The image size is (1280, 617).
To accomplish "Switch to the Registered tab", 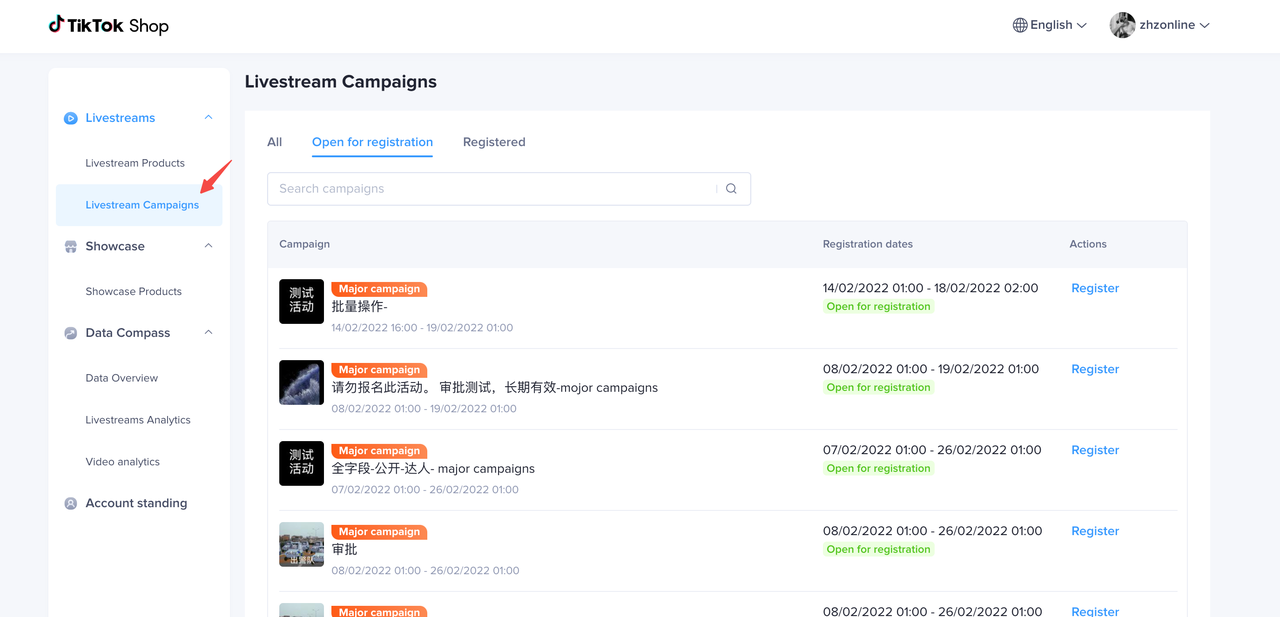I will pos(494,142).
